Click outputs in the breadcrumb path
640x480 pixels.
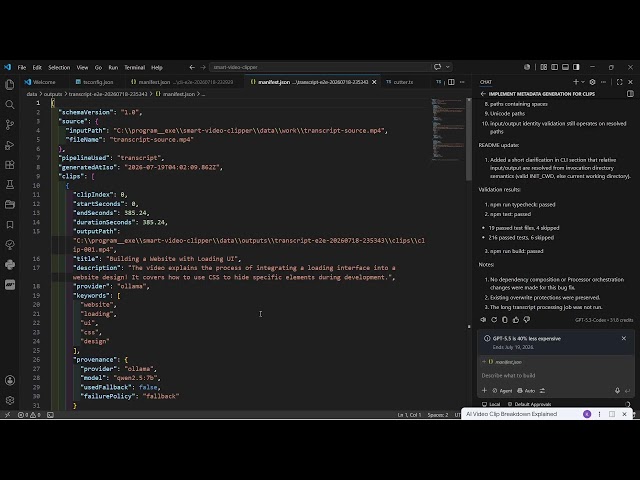coord(53,94)
